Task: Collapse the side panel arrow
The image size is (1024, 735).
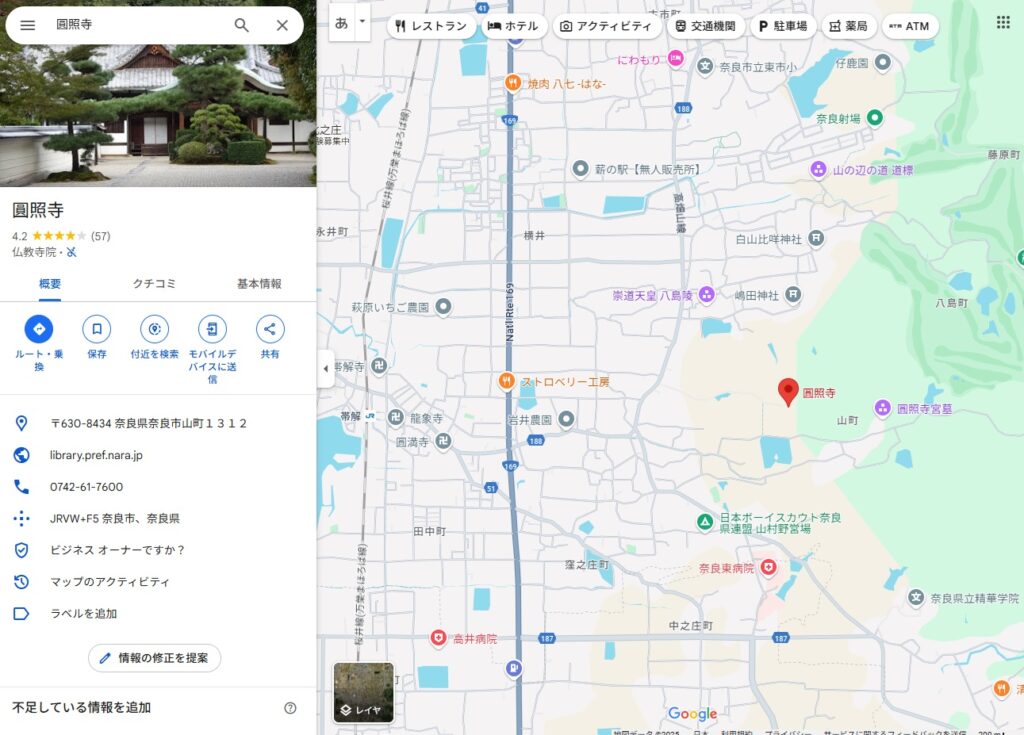Action: (x=325, y=368)
